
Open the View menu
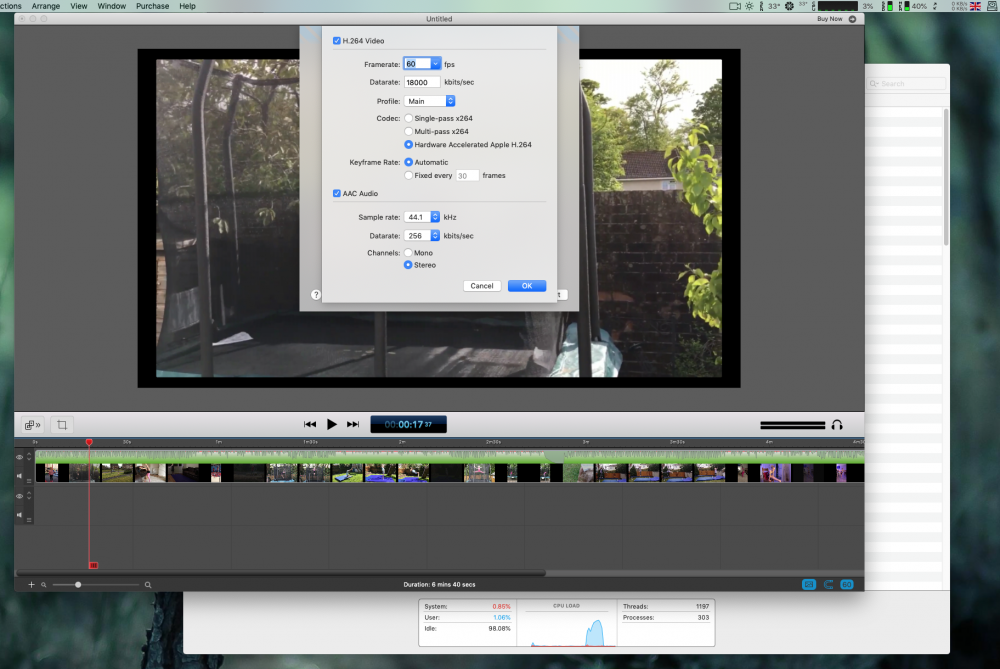pos(78,6)
